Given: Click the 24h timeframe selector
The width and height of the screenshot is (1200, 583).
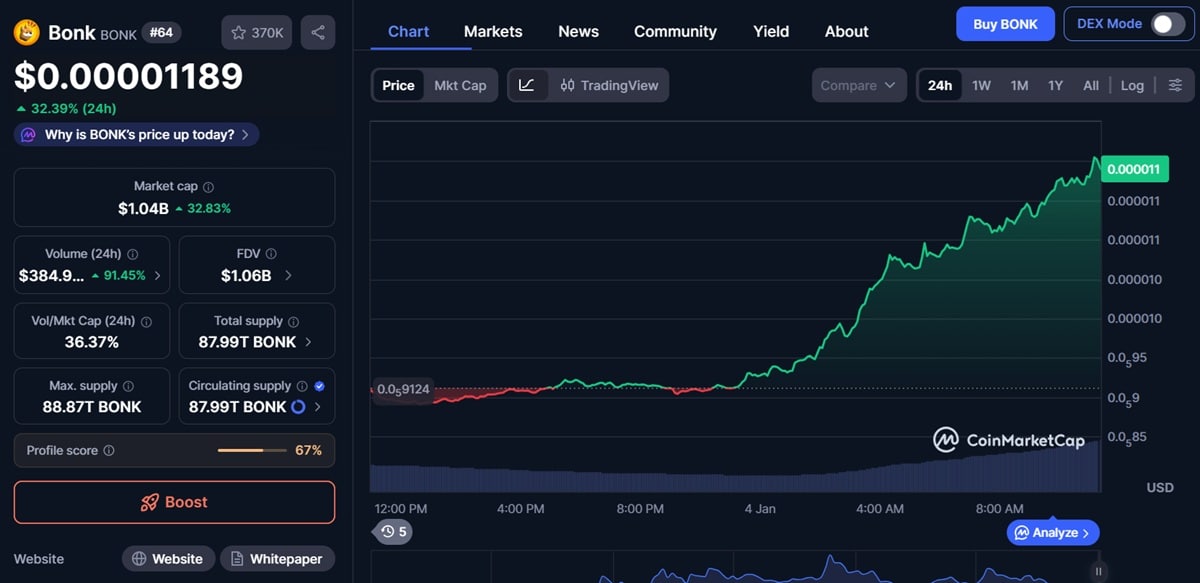Looking at the screenshot, I should click(939, 85).
